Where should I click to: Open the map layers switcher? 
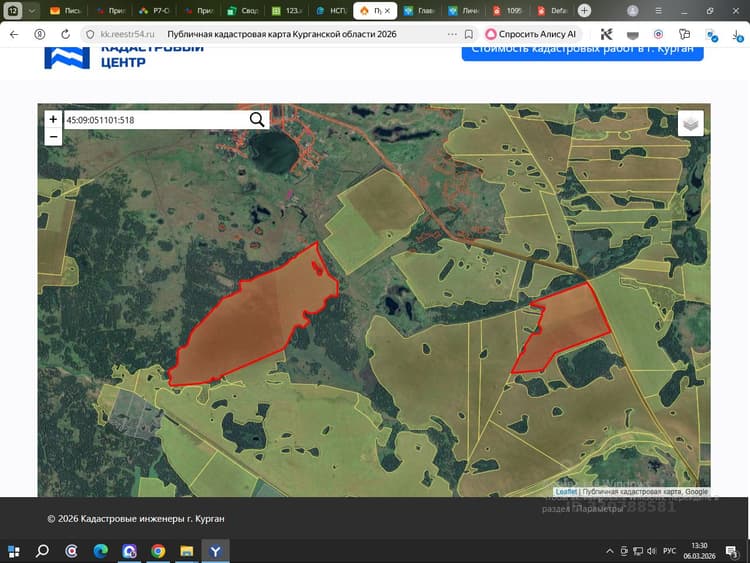(x=690, y=124)
